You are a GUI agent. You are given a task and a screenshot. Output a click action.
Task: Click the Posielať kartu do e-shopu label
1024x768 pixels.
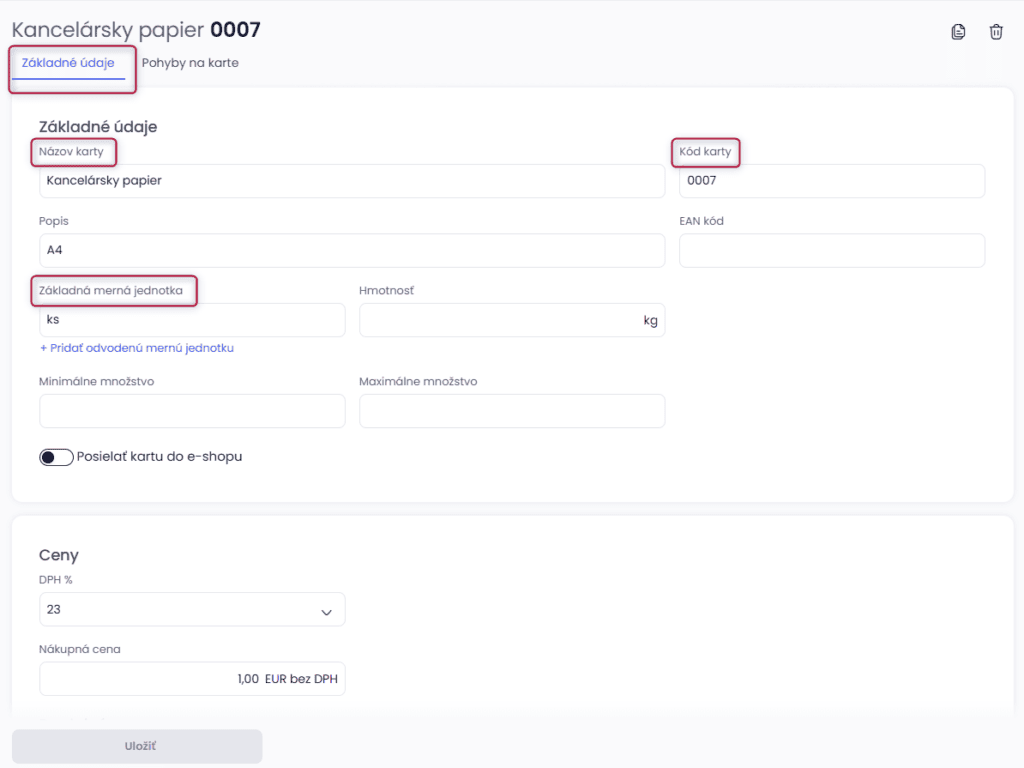[159, 457]
